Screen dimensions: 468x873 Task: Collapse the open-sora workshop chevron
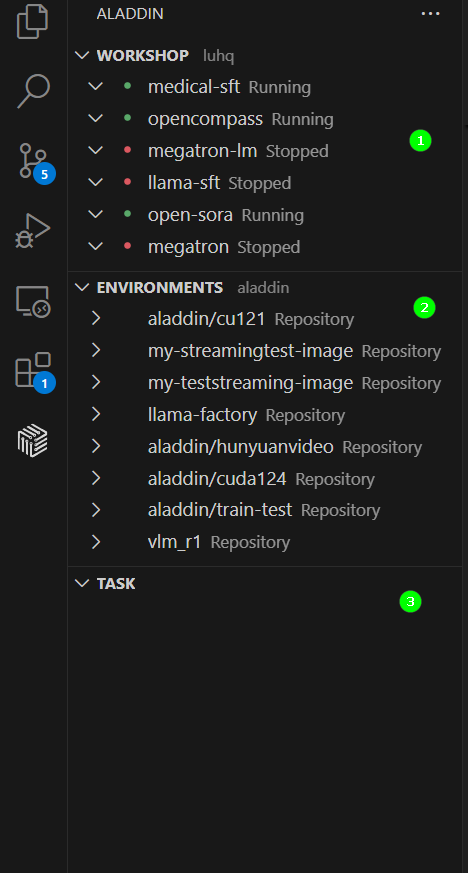[x=96, y=214]
